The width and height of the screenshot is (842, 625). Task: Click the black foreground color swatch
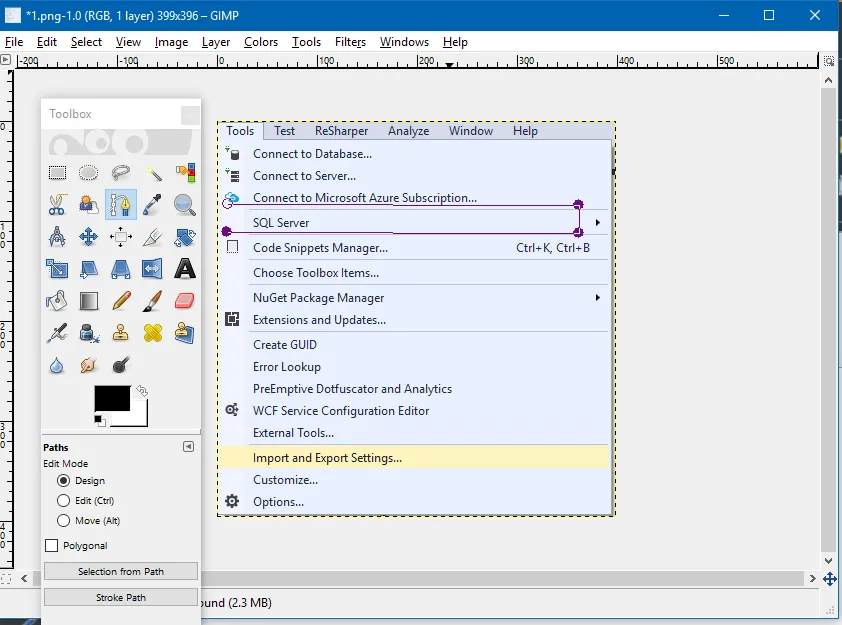112,398
